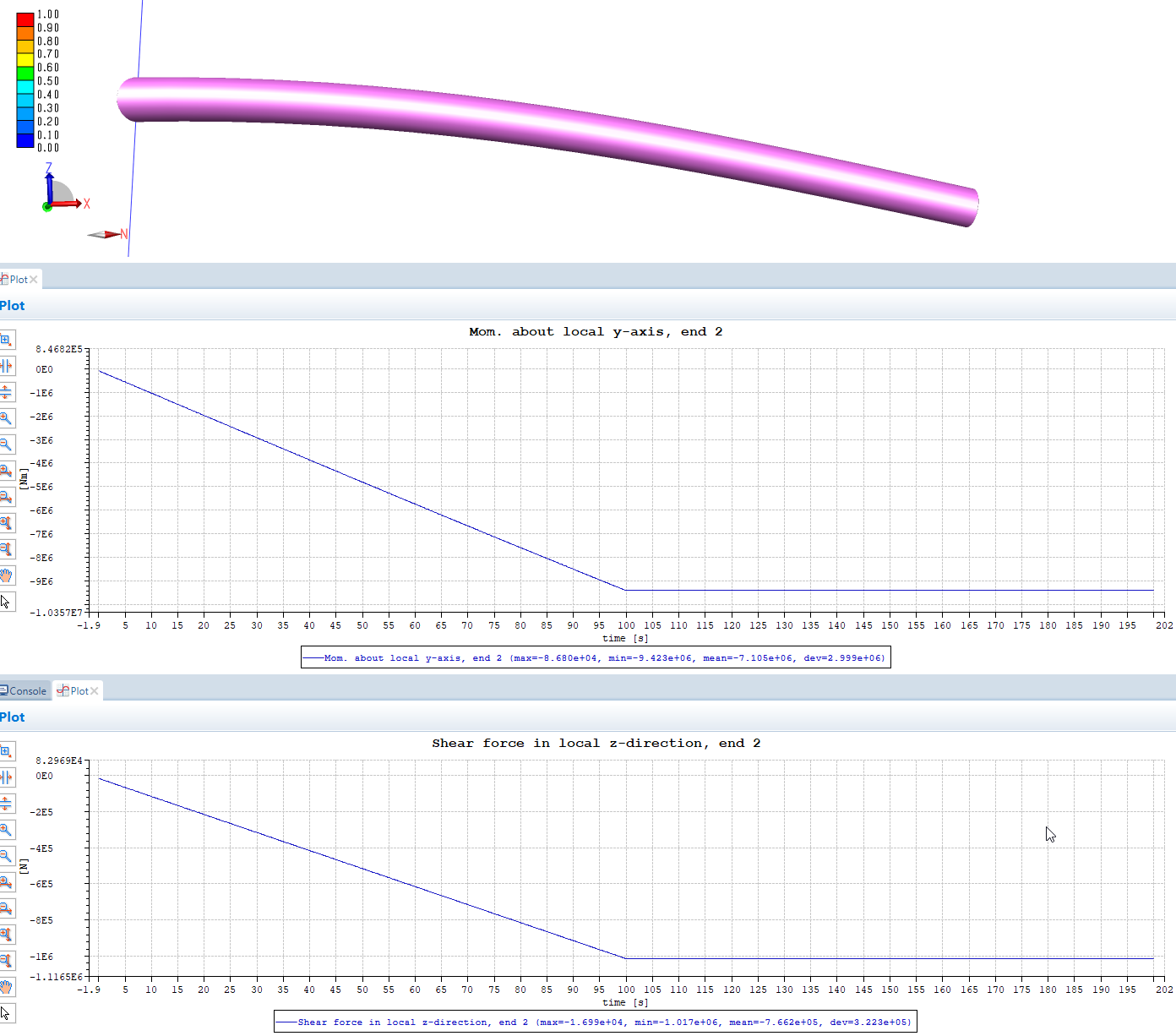
Task: Click the red 1.00 color legend swatch
Action: [x=25, y=19]
